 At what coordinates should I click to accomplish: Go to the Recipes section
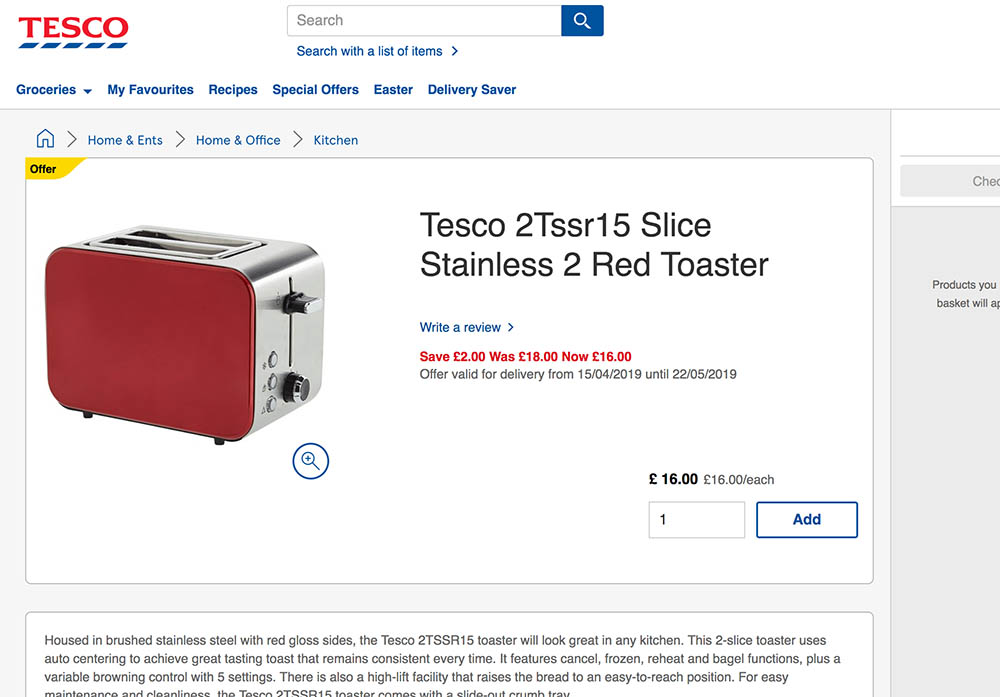pyautogui.click(x=233, y=90)
